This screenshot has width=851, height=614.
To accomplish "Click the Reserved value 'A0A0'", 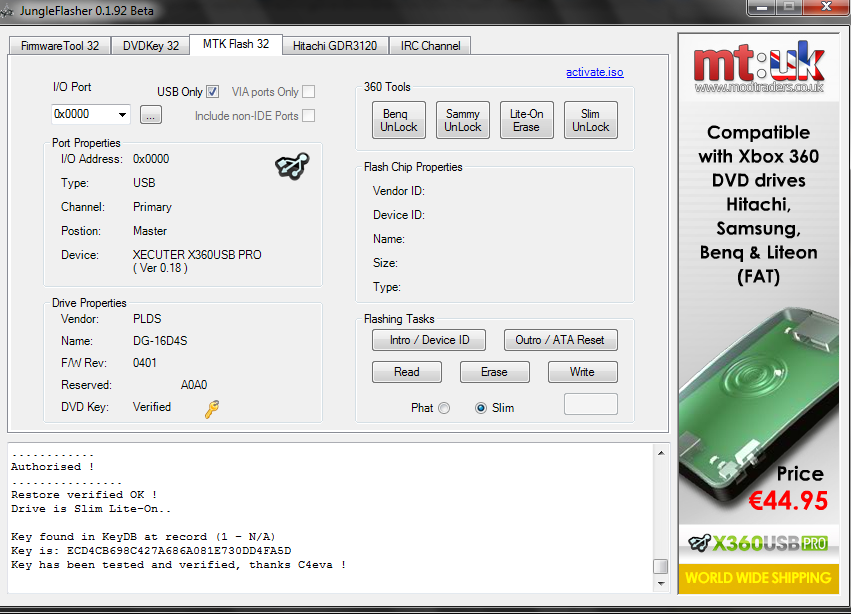I will click(194, 385).
